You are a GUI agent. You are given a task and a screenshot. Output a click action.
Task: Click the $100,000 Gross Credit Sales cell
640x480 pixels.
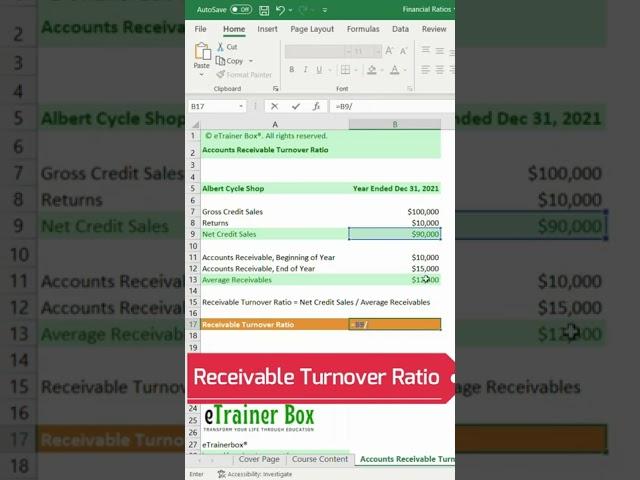point(395,211)
